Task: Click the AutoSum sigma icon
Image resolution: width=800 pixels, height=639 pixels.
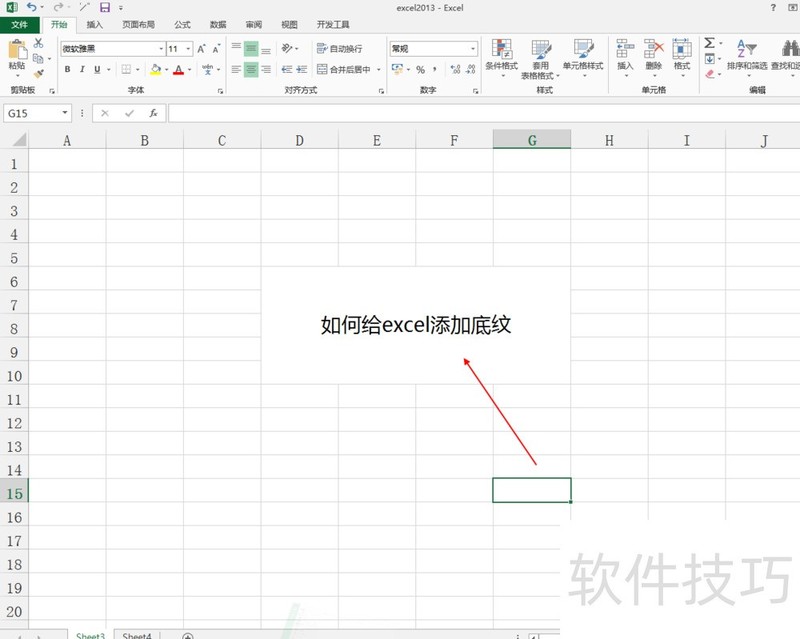Action: tap(710, 43)
